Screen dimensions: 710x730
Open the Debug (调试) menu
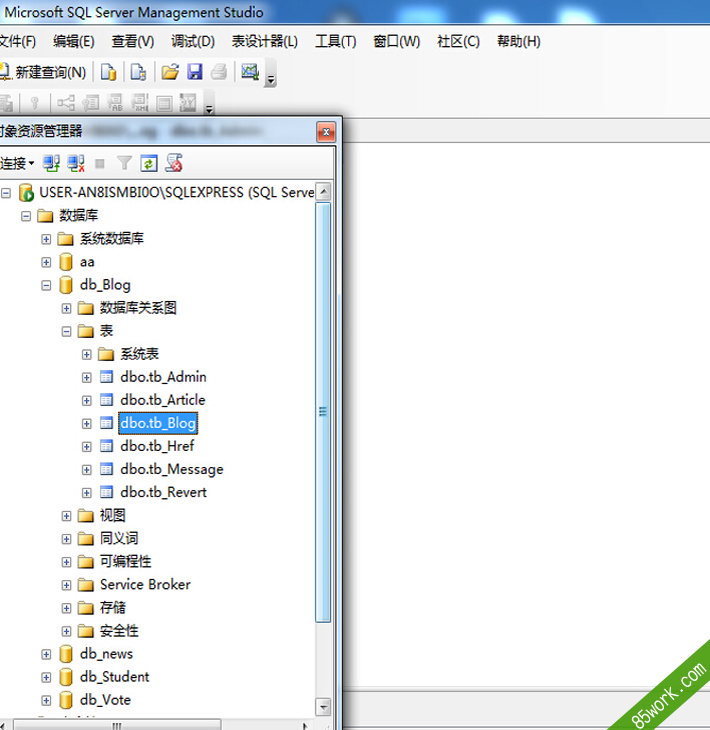tap(193, 41)
